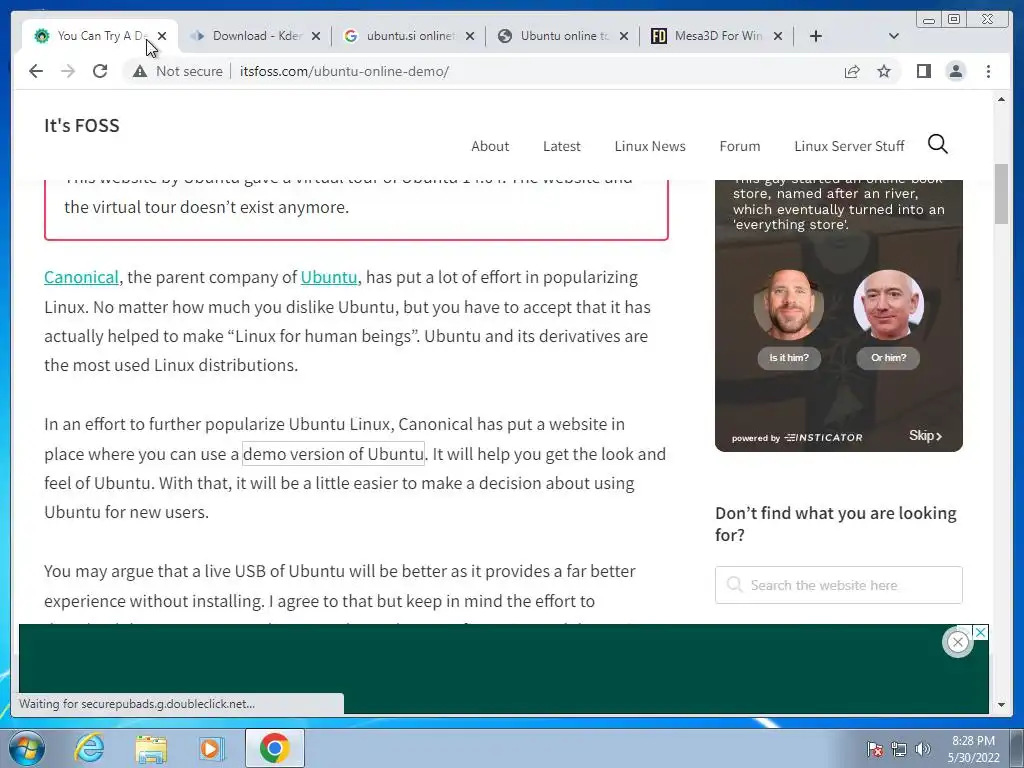Click 'powered by INSTICATOR' text in ad
The height and width of the screenshot is (768, 1024).
[x=797, y=438]
